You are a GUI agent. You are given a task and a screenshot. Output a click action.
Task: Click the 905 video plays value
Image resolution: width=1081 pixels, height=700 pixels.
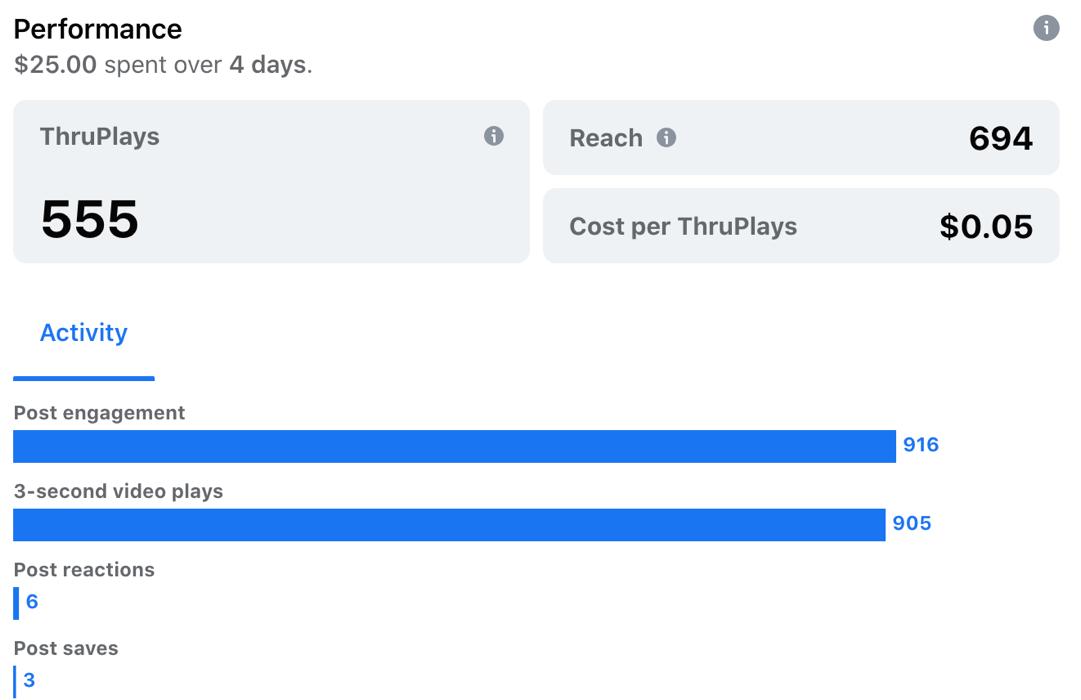[x=911, y=523]
